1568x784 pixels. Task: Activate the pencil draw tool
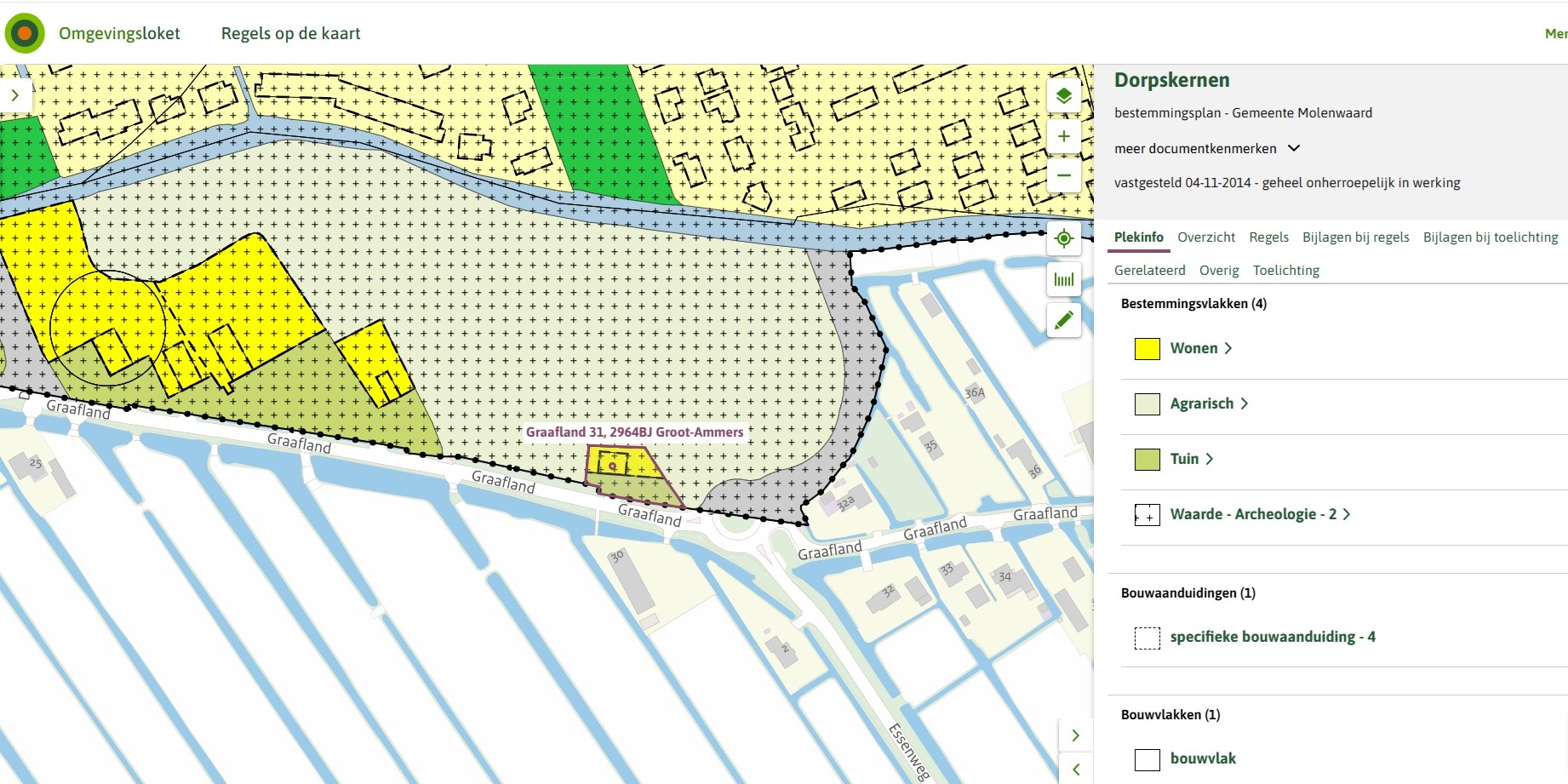point(1063,320)
